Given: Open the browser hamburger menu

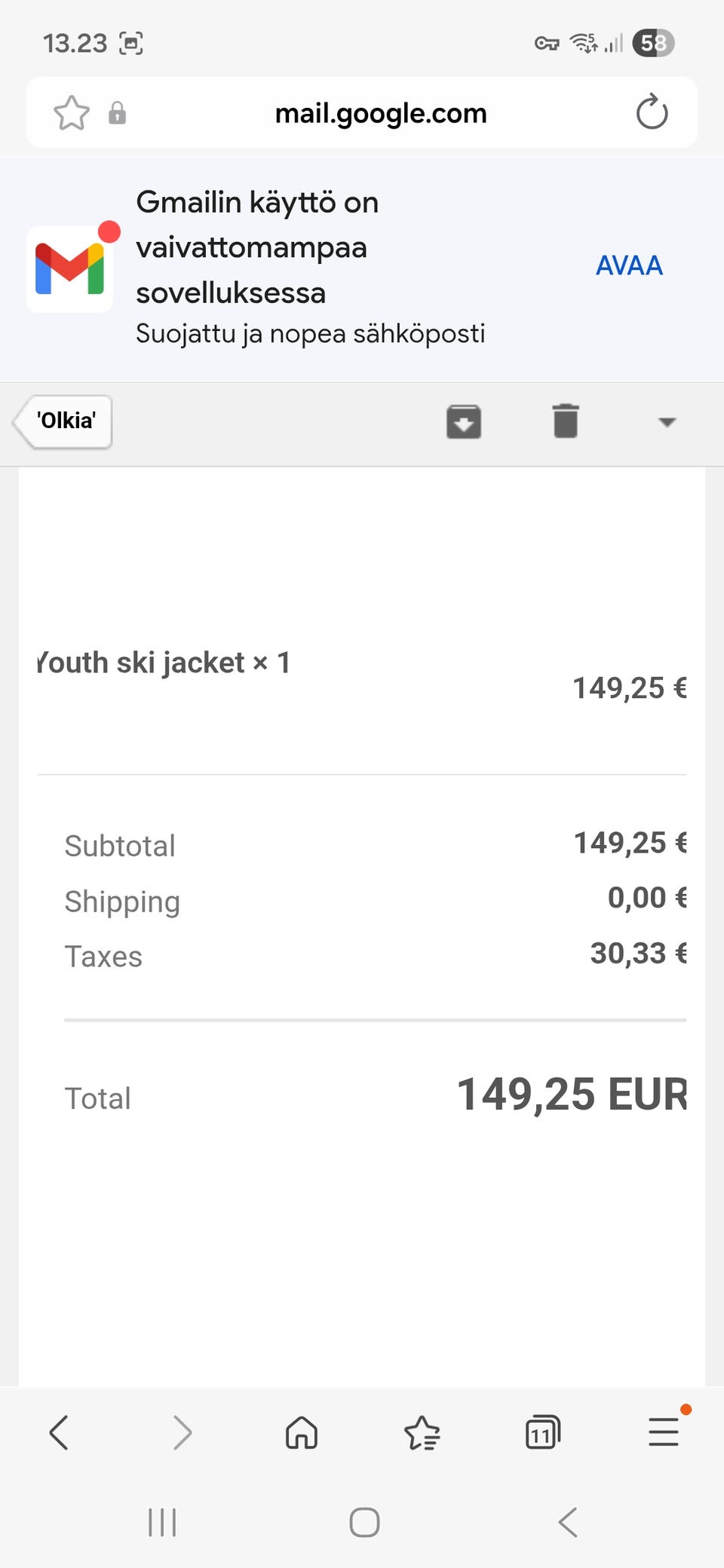Looking at the screenshot, I should (664, 1432).
